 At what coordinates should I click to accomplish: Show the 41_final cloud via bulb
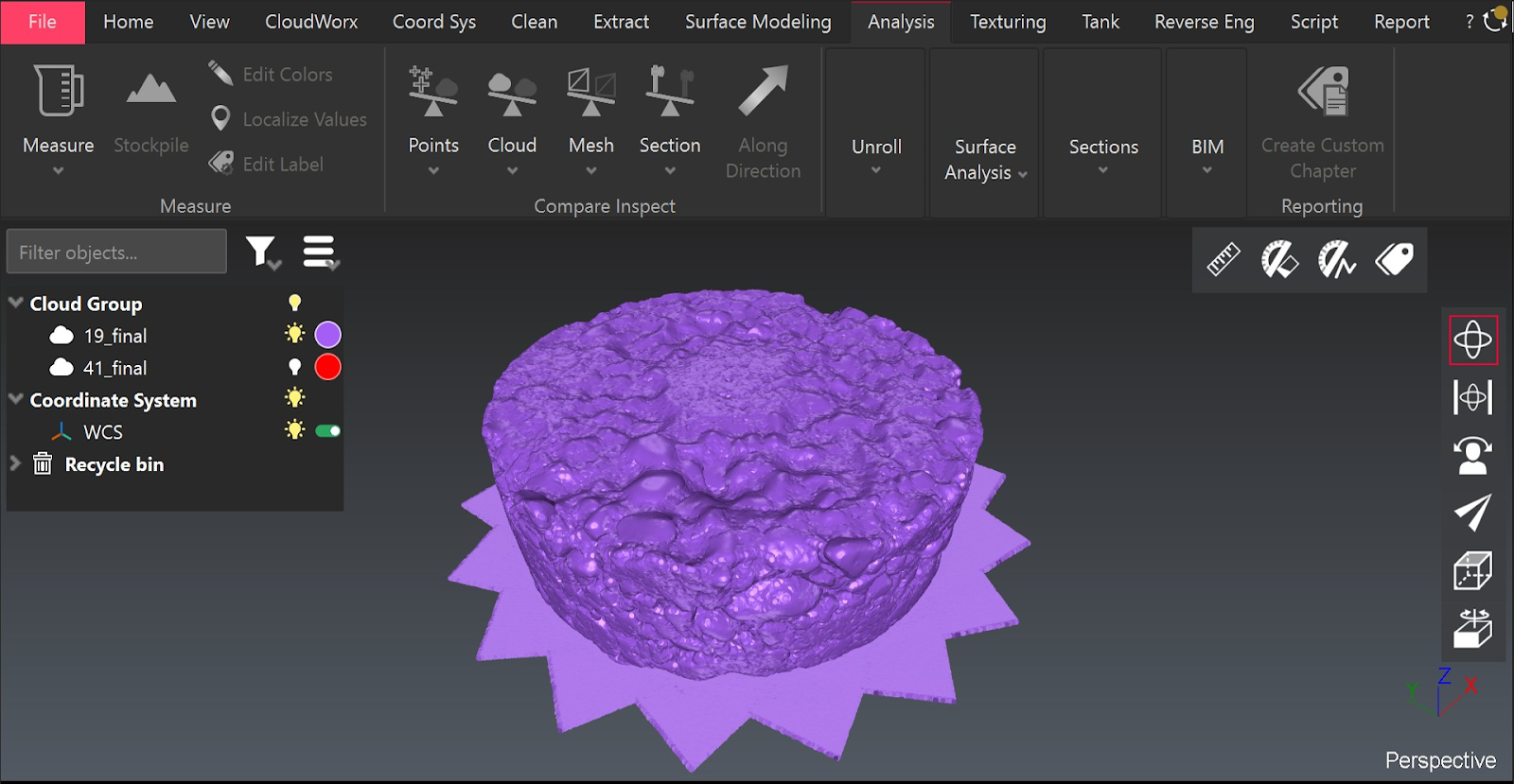pyautogui.click(x=294, y=367)
